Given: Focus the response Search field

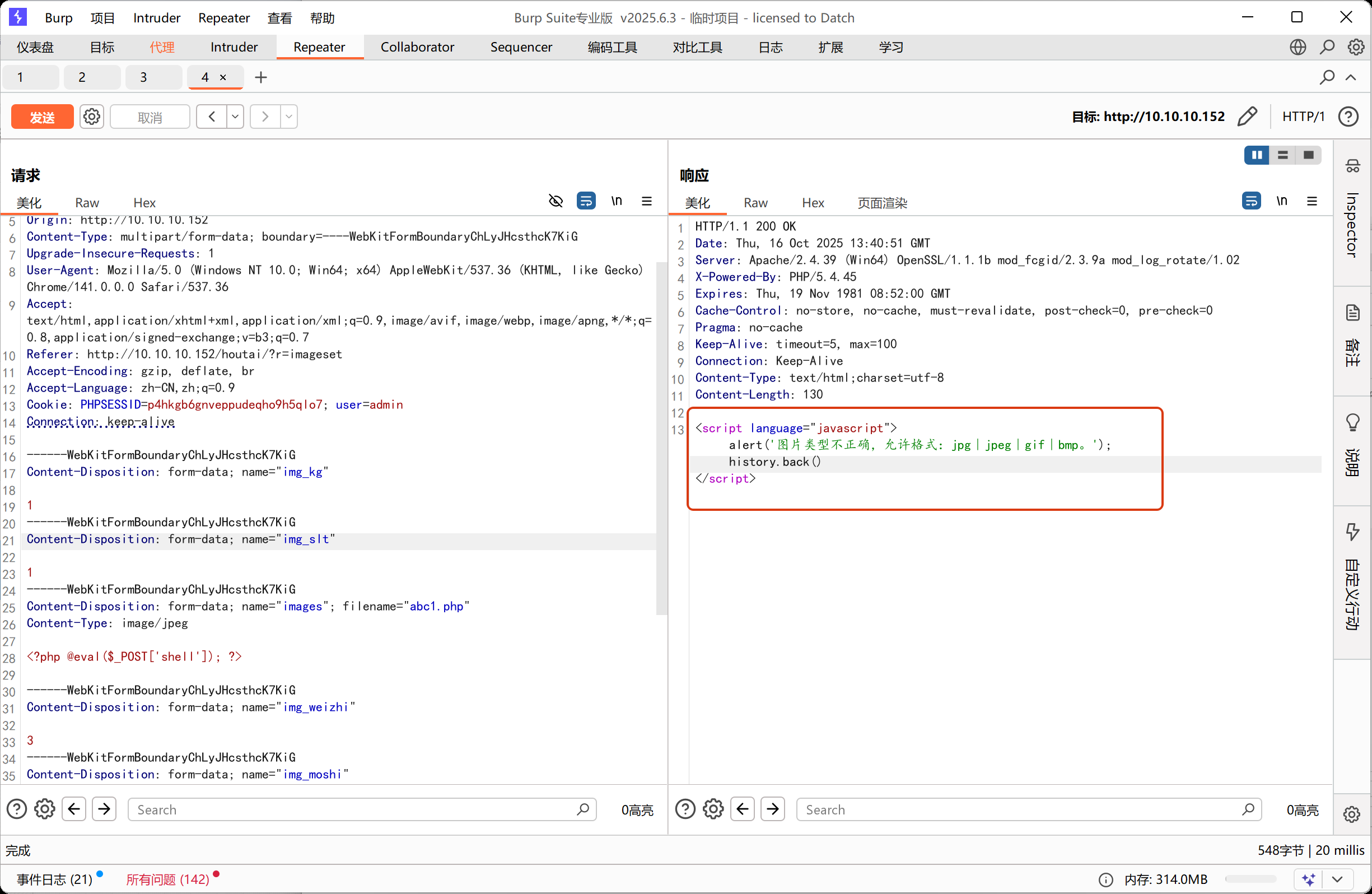Looking at the screenshot, I should click(1029, 809).
